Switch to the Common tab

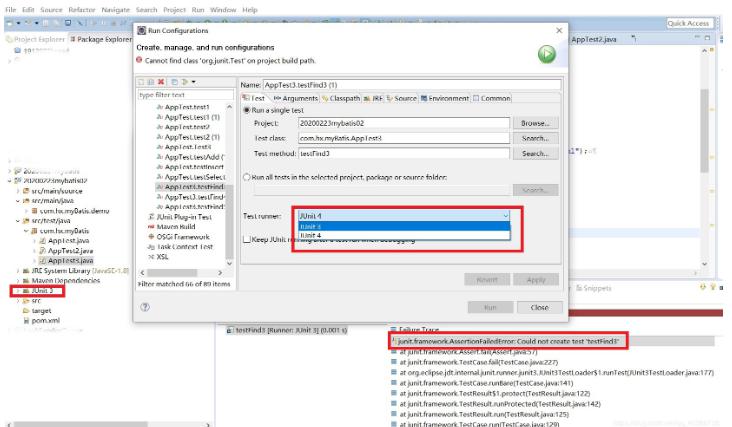pyautogui.click(x=492, y=98)
